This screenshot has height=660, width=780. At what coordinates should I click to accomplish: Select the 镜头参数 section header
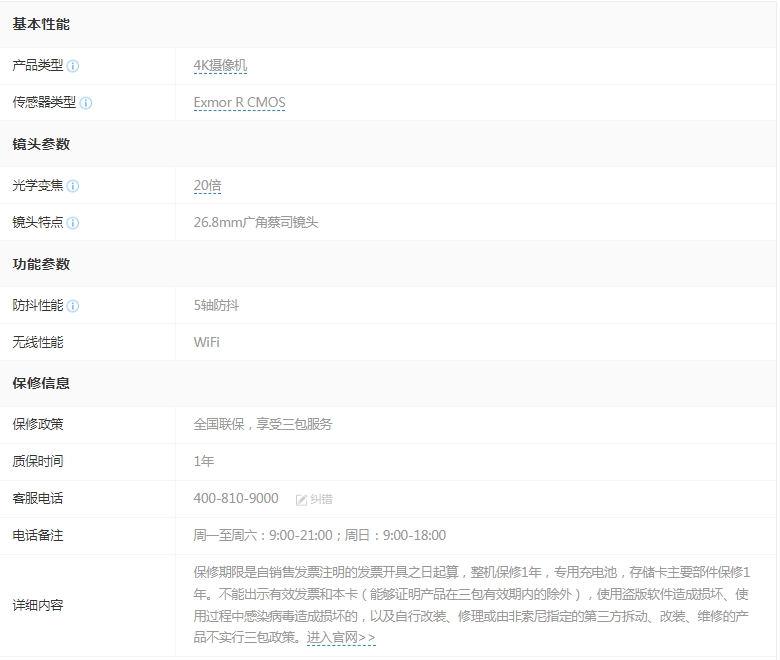tap(41, 144)
